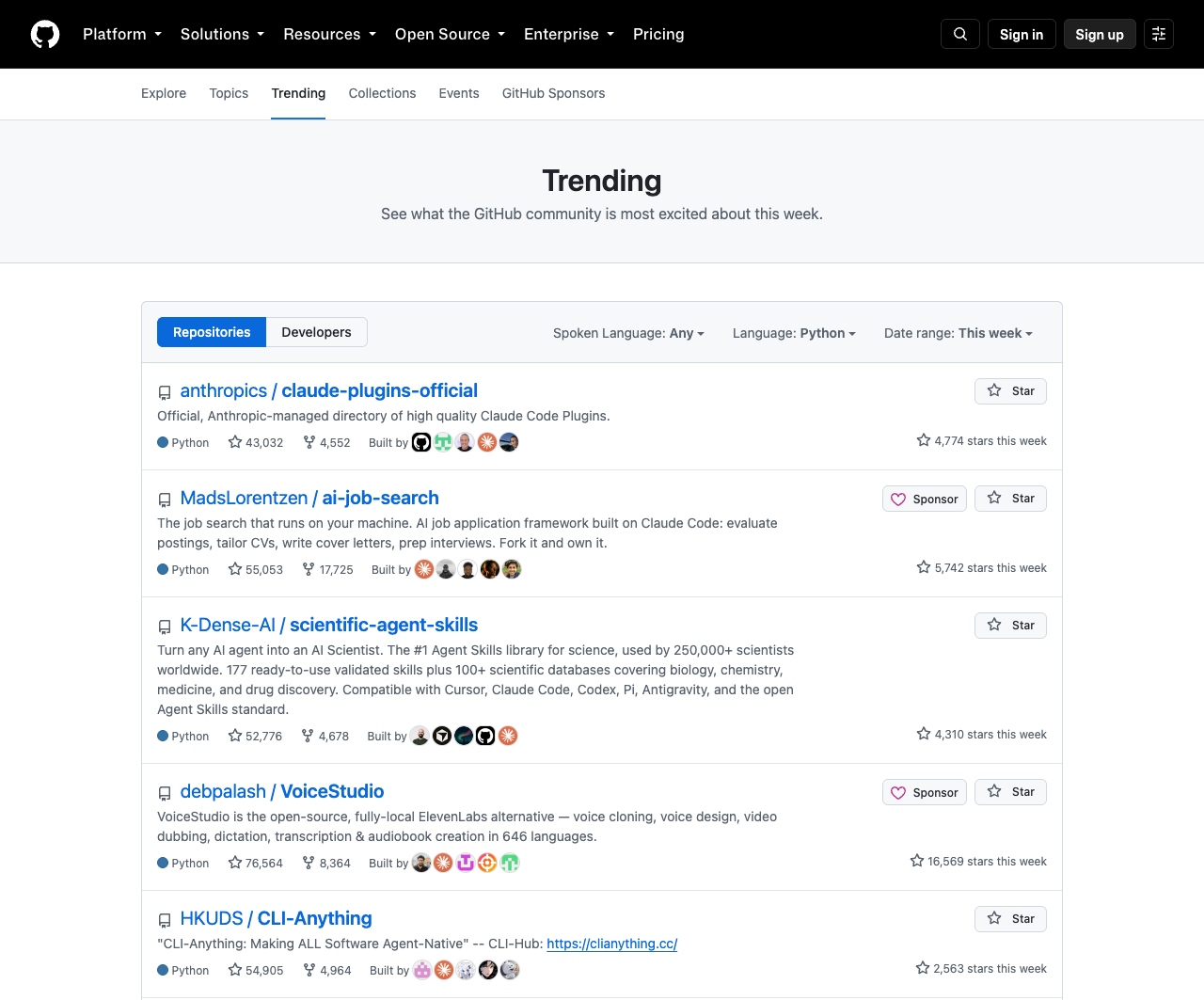Click star count 54,905 for CLI-Anything

coord(256,970)
